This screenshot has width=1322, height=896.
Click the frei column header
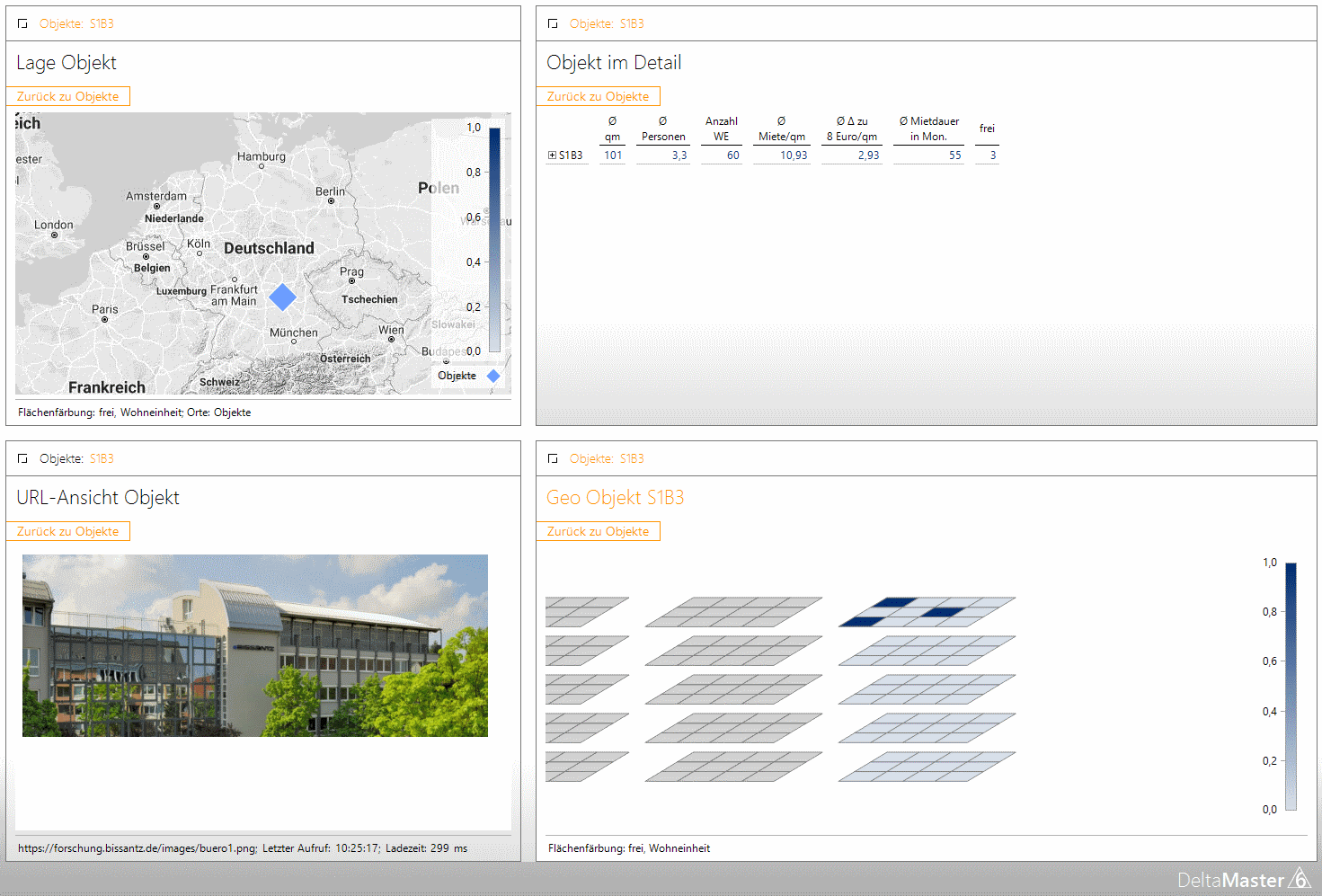[x=987, y=129]
